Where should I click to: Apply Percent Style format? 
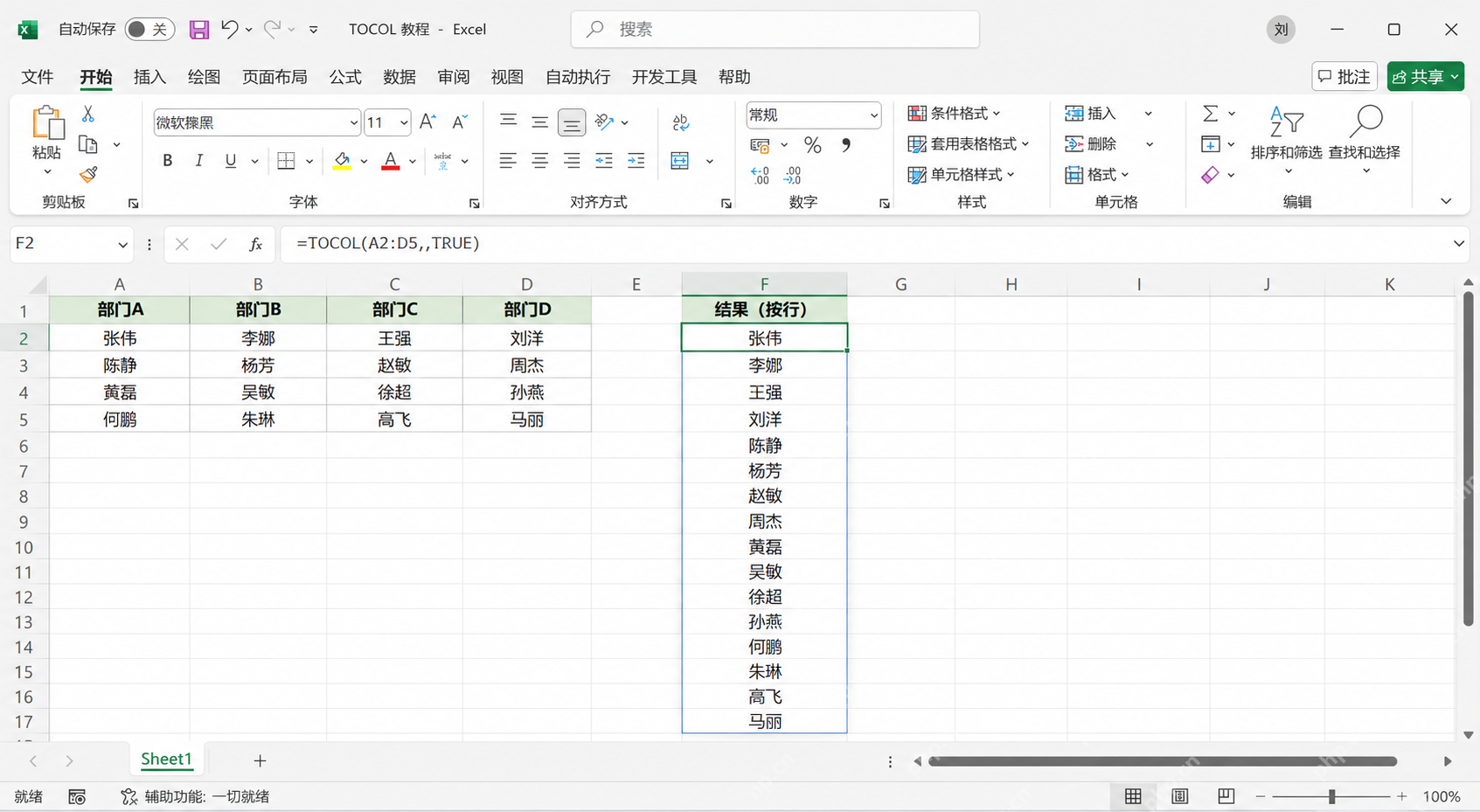coord(813,145)
